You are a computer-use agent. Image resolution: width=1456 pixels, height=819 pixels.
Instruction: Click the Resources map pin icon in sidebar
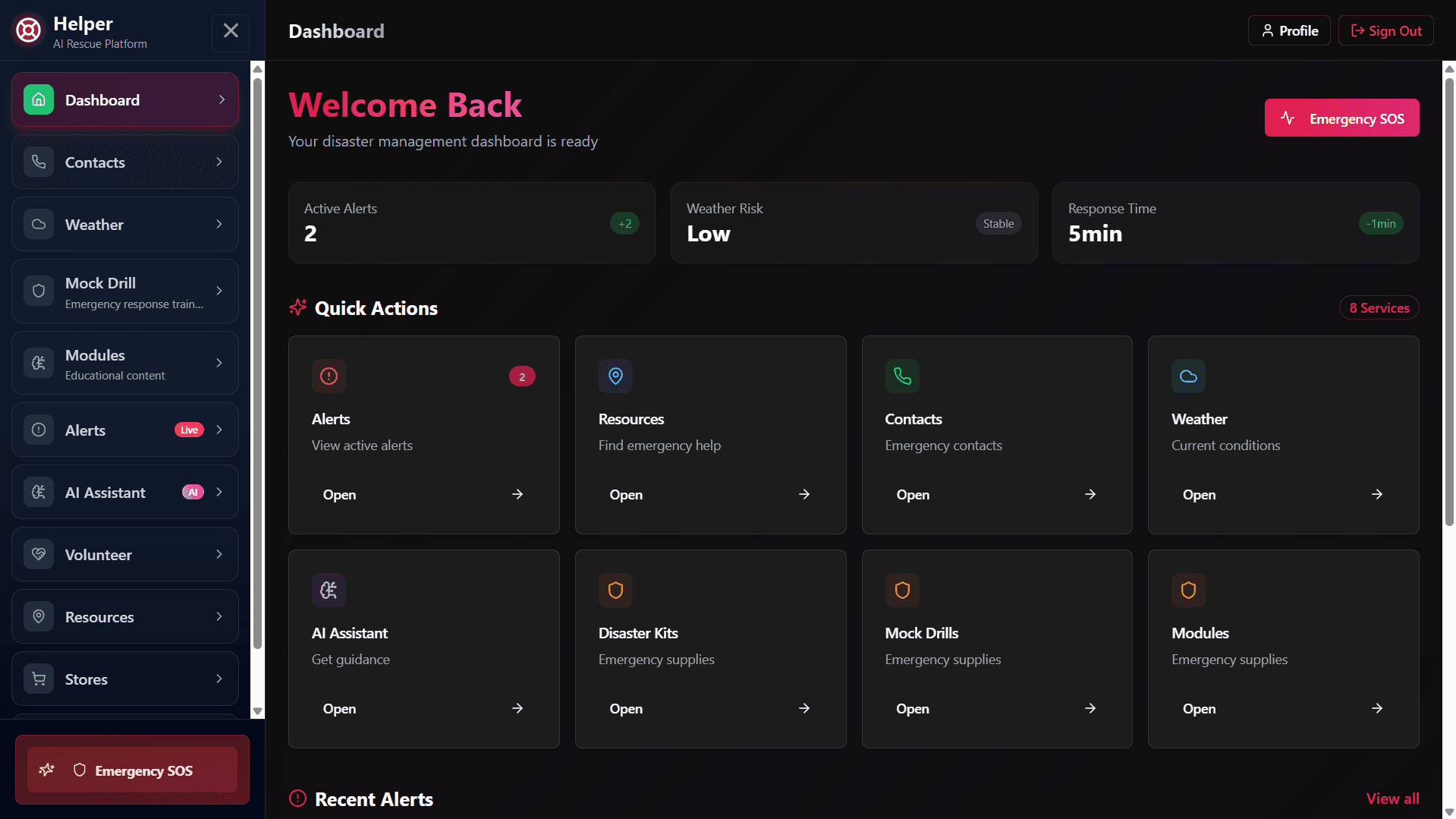39,616
